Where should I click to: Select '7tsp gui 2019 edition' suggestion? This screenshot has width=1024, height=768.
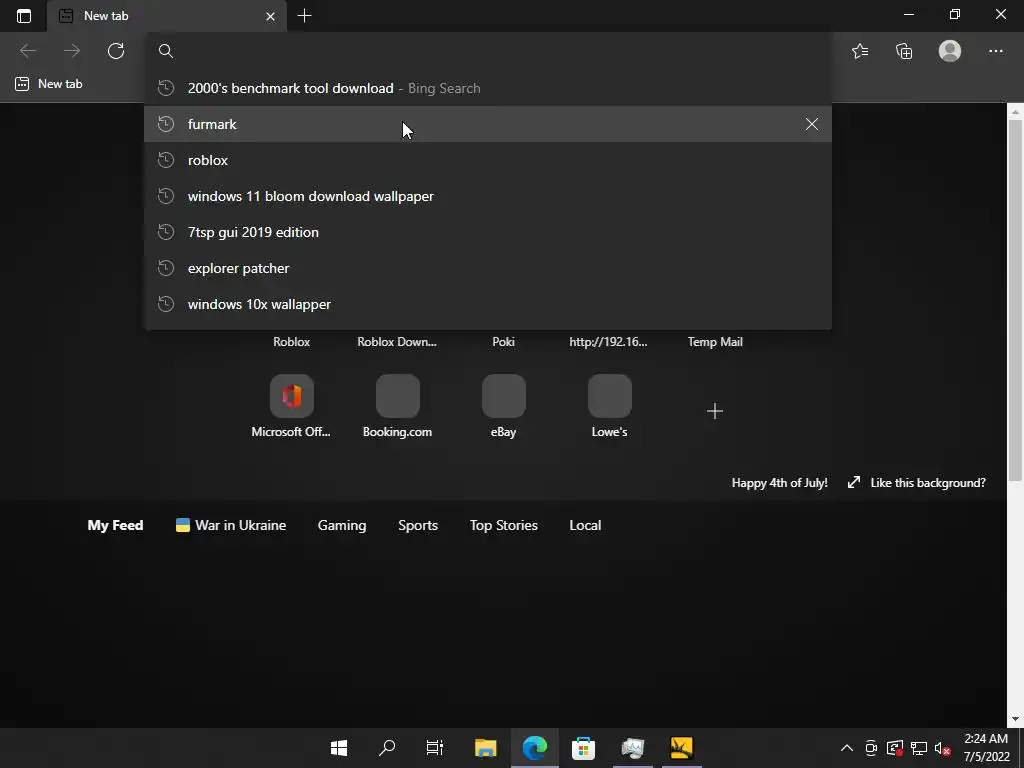tap(488, 232)
